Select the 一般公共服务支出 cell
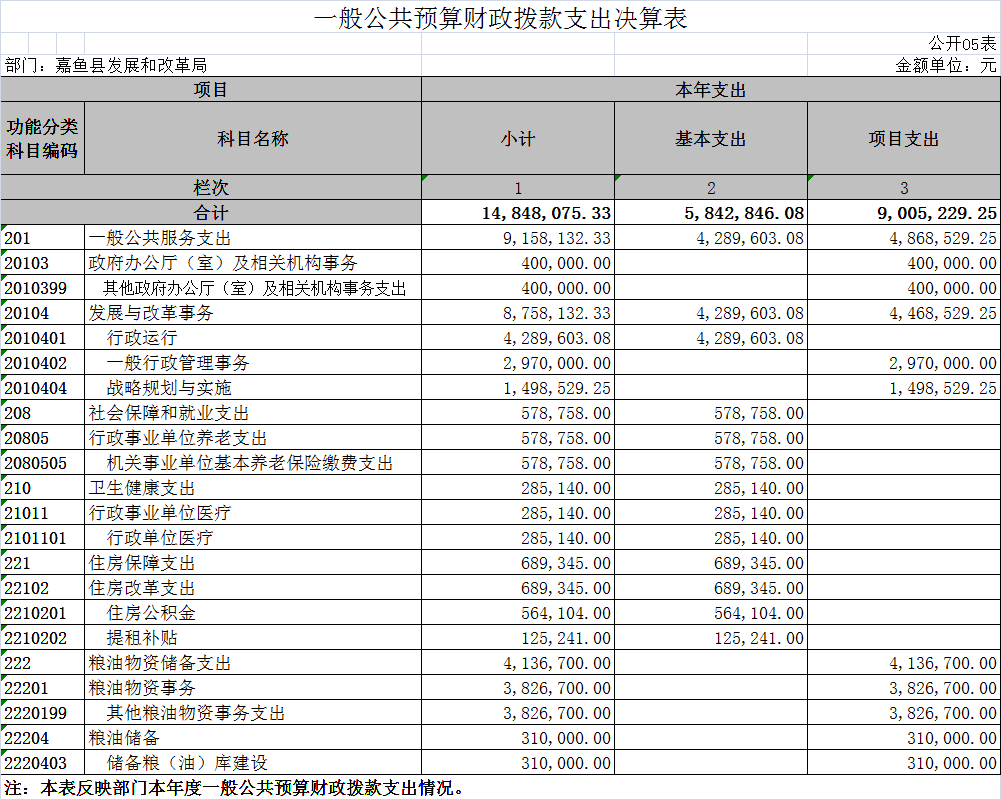The width and height of the screenshot is (1001, 800). coord(253,238)
